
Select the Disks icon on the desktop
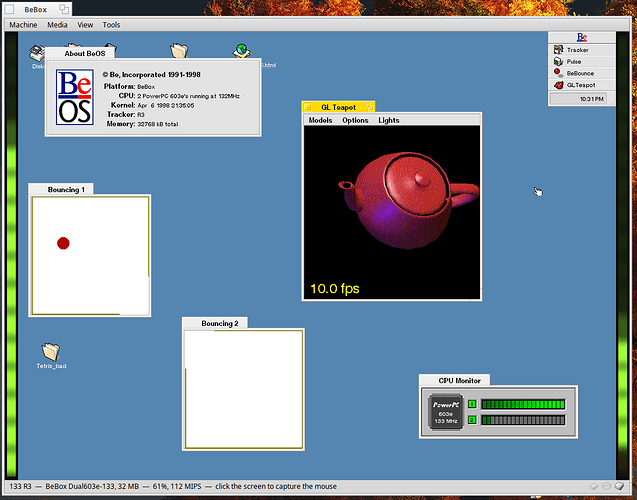pos(37,55)
